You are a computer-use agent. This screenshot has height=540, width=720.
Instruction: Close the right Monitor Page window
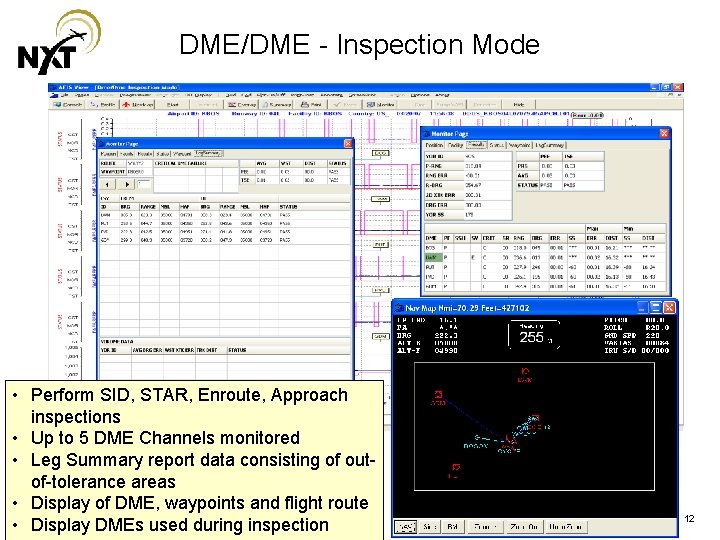tap(664, 133)
